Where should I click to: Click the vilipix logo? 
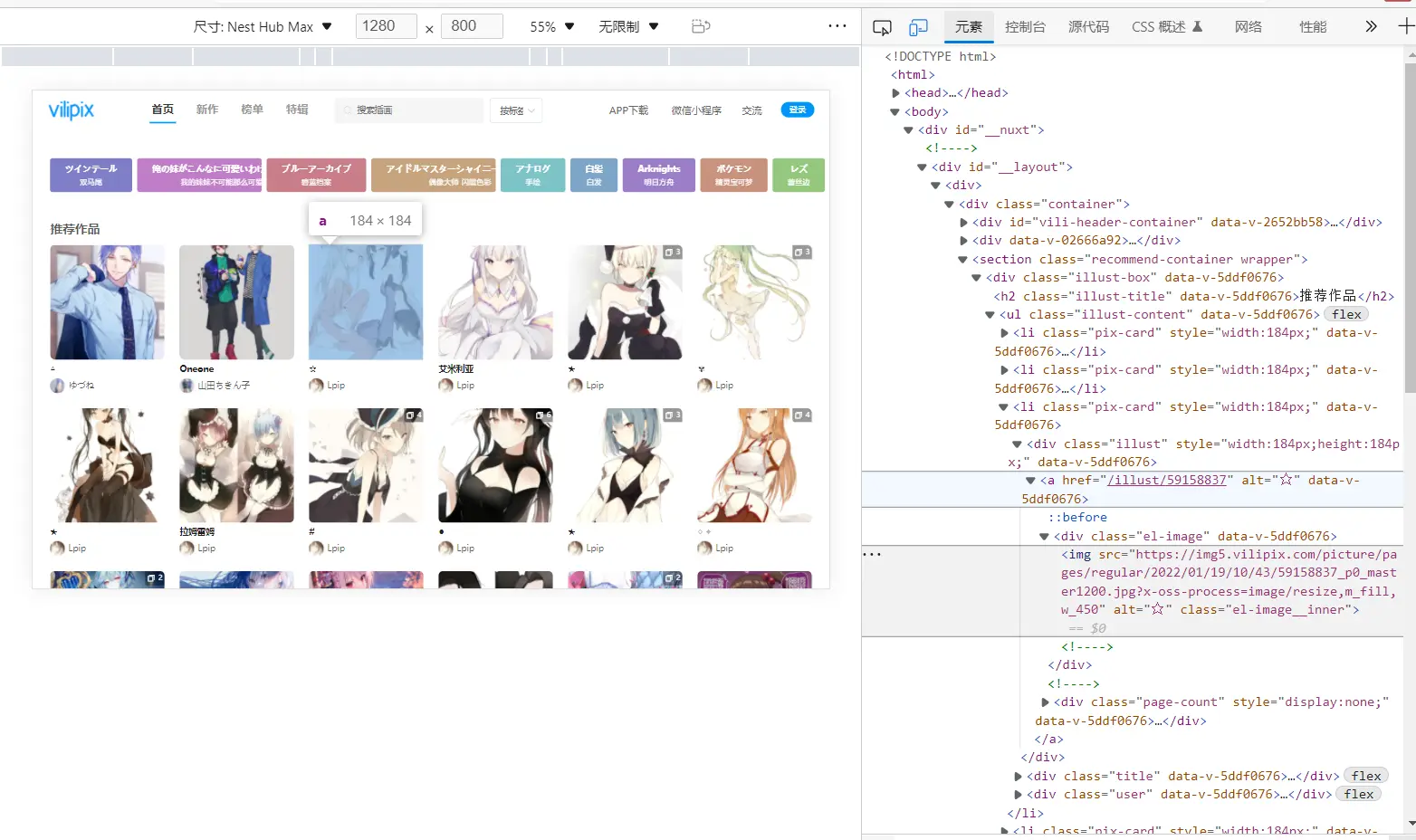tap(71, 110)
